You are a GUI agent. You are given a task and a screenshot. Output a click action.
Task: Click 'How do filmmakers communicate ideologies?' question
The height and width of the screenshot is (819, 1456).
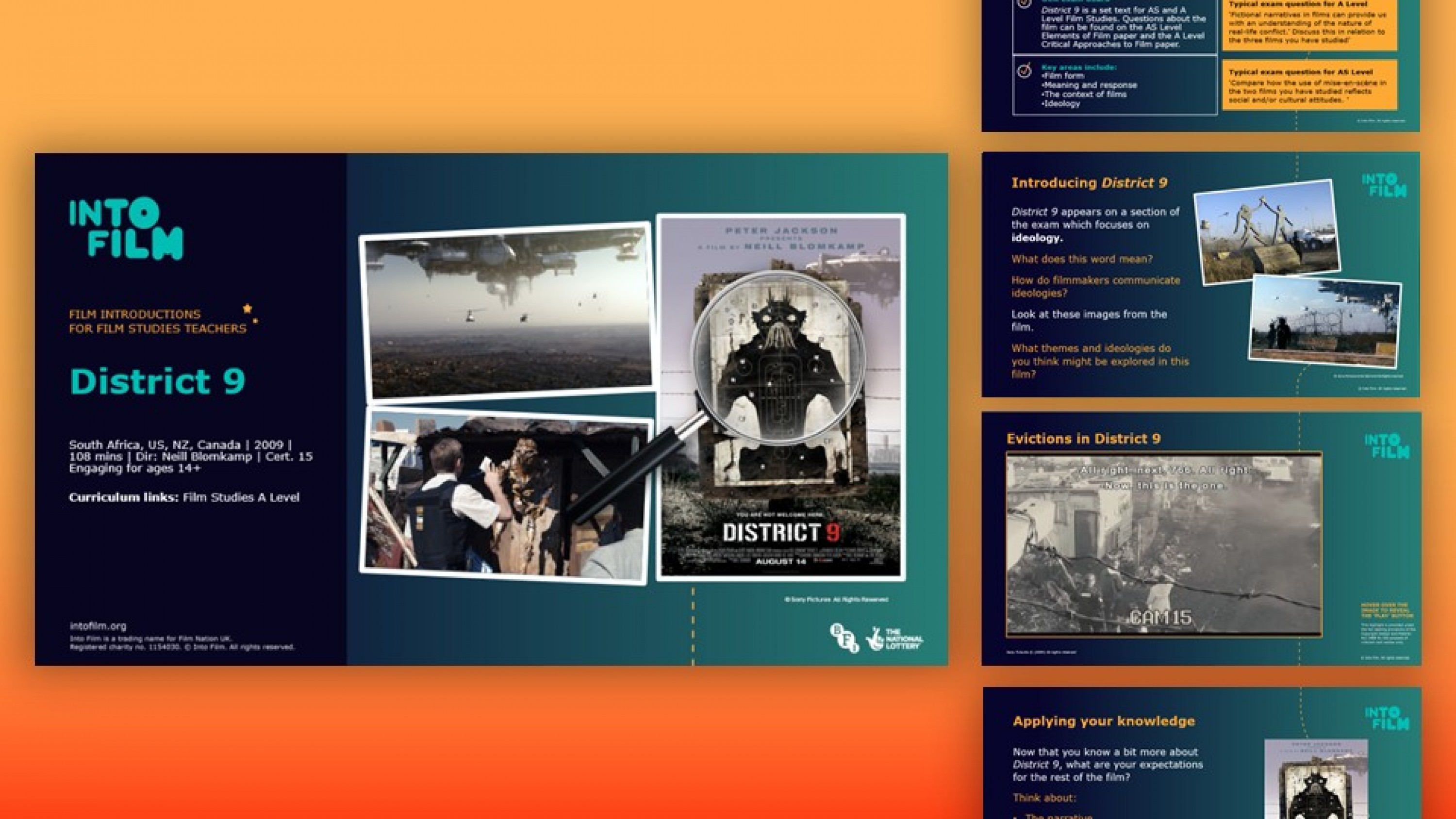1095,287
